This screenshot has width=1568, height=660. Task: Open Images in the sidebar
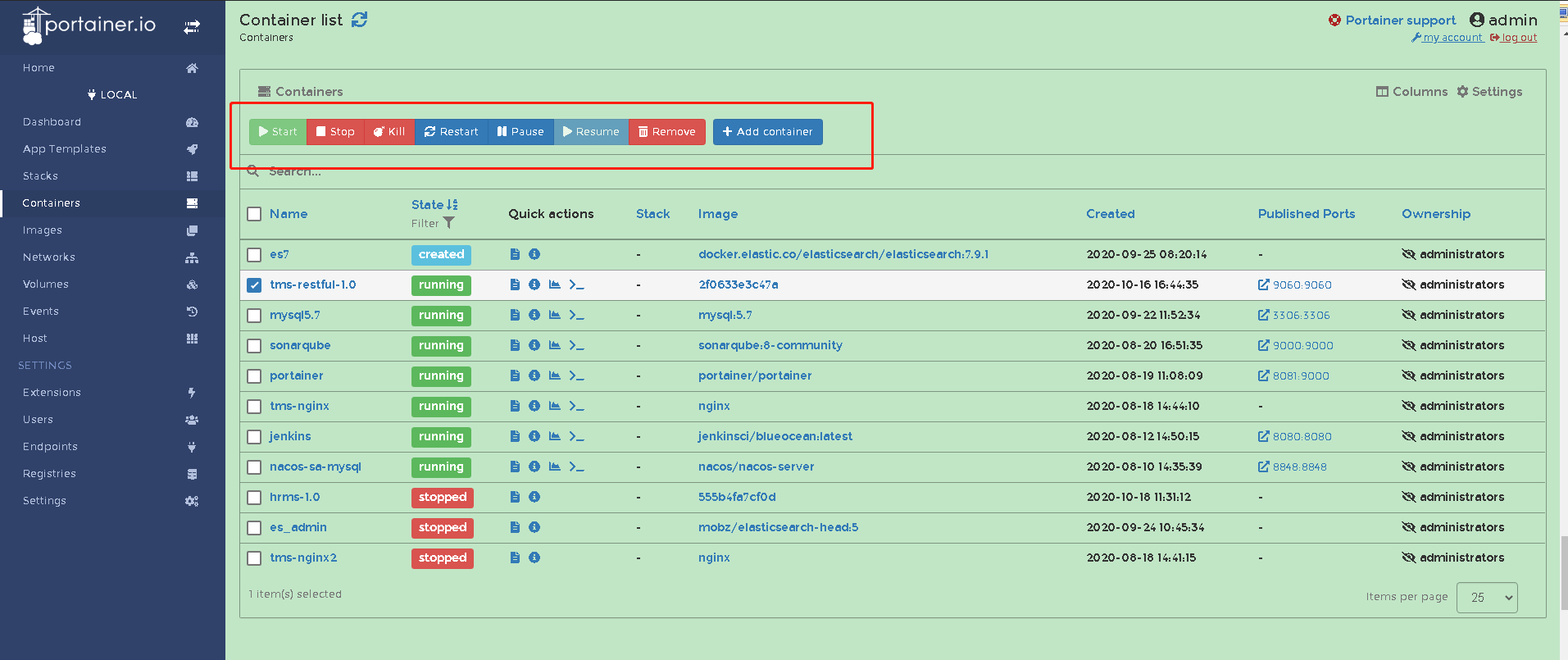click(112, 230)
